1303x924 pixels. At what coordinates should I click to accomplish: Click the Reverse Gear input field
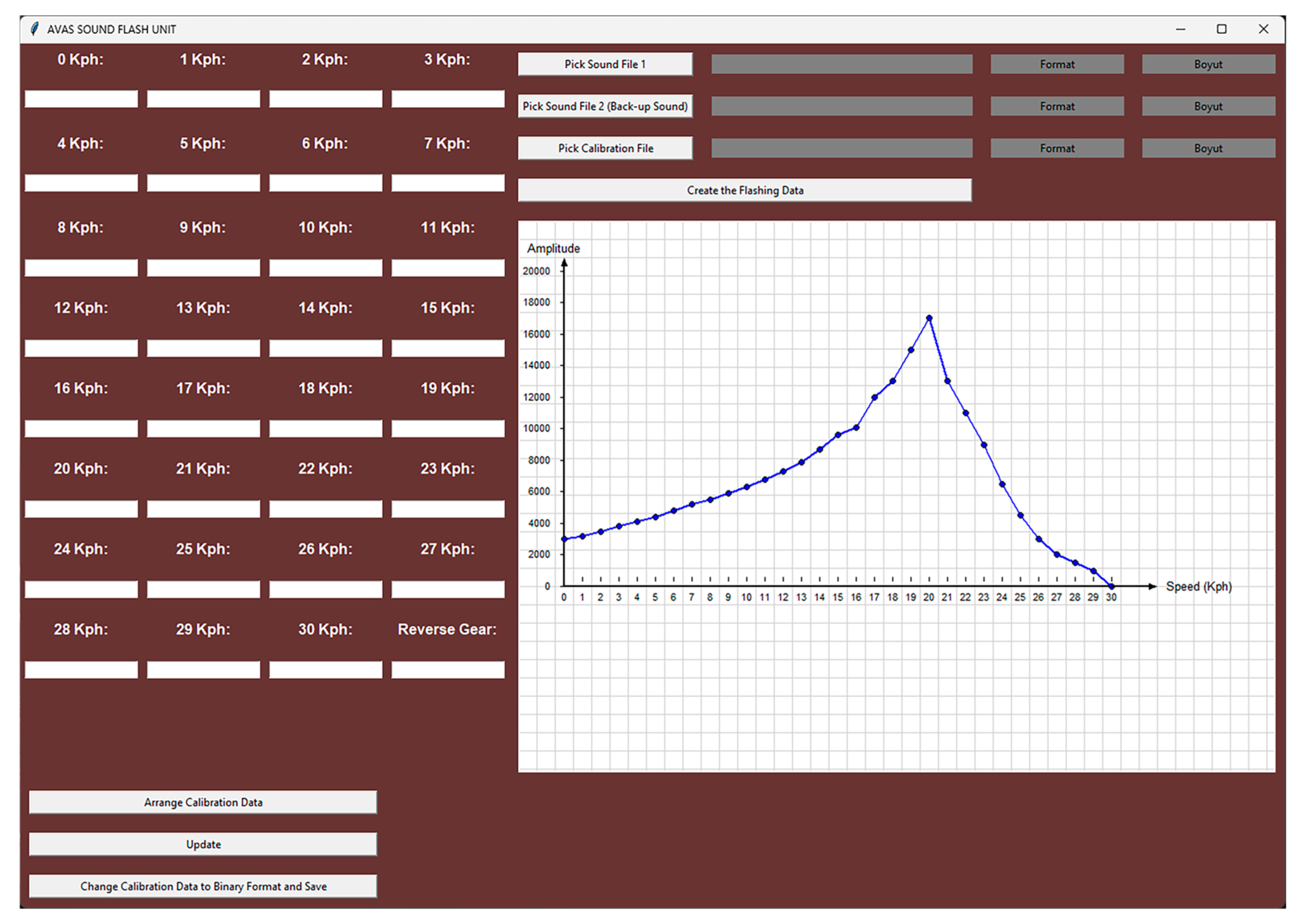[448, 670]
